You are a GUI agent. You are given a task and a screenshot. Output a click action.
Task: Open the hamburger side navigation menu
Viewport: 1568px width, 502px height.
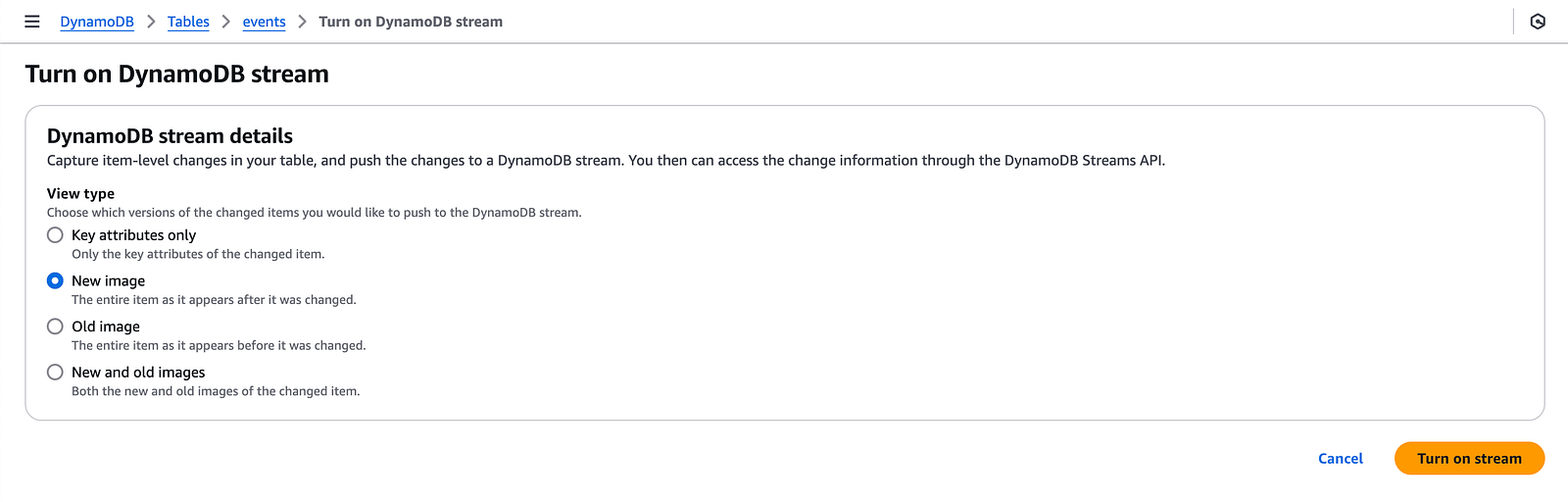(32, 22)
